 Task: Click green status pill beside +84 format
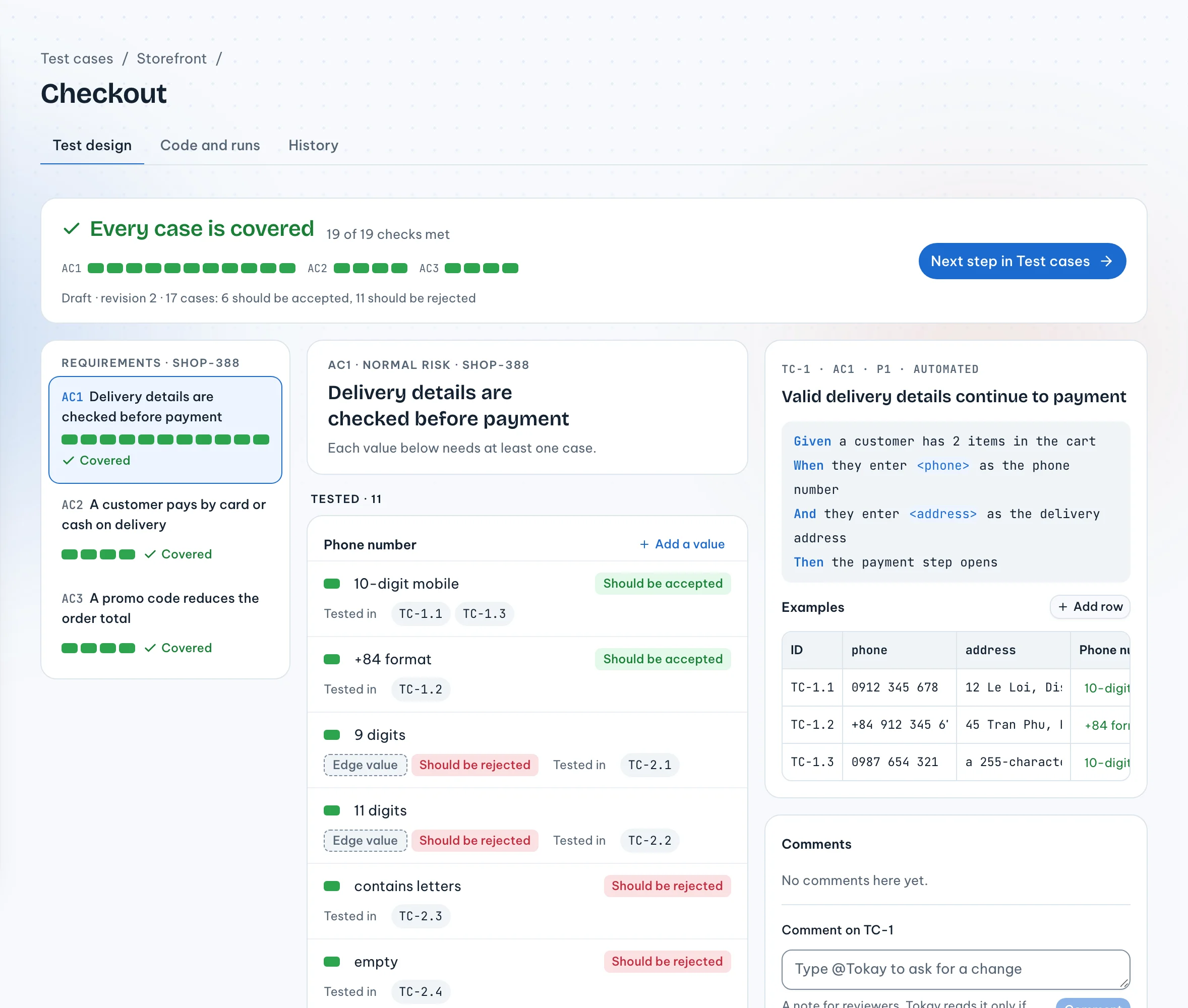coord(332,659)
